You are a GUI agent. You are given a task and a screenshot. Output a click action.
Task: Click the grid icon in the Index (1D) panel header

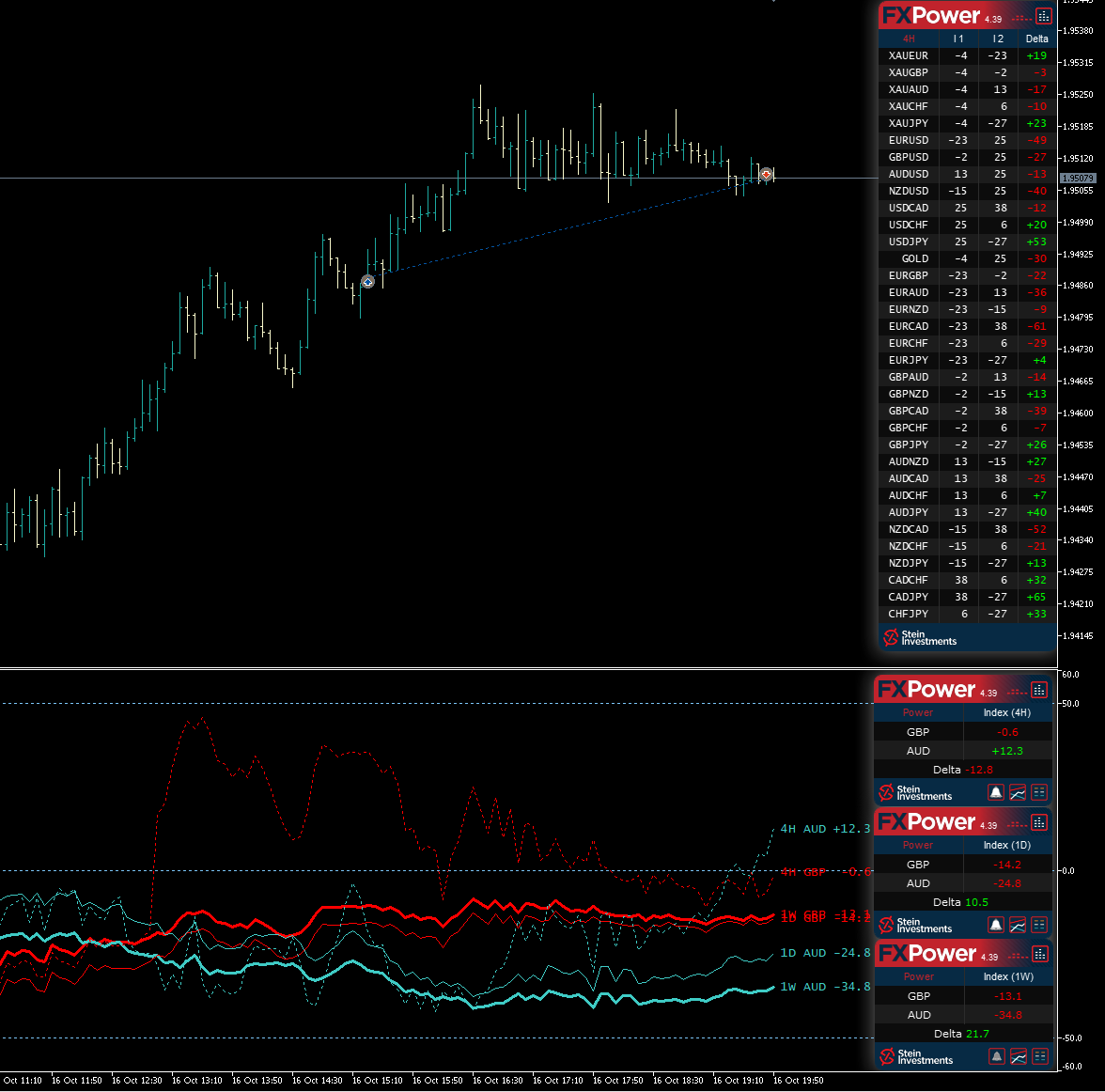click(1039, 822)
